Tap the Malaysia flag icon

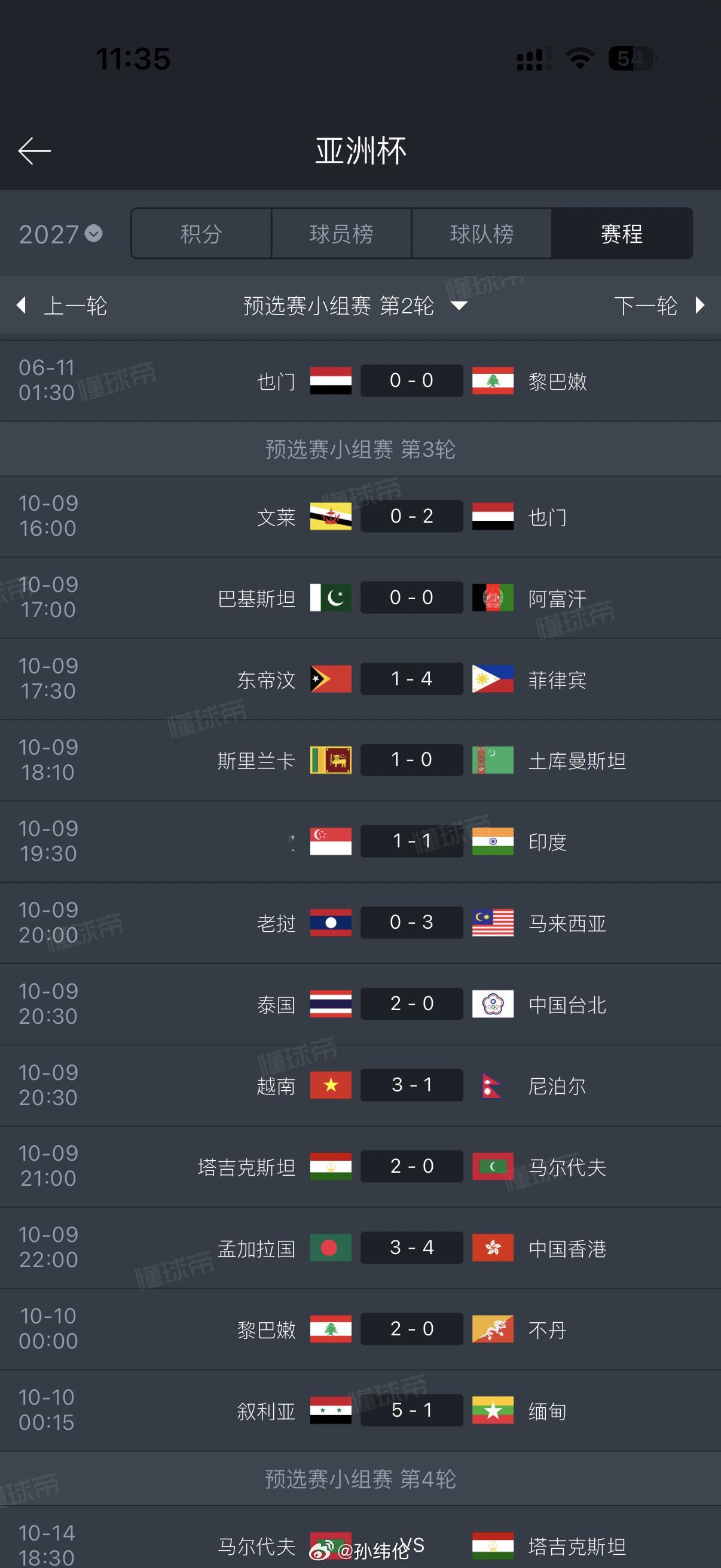(x=493, y=923)
